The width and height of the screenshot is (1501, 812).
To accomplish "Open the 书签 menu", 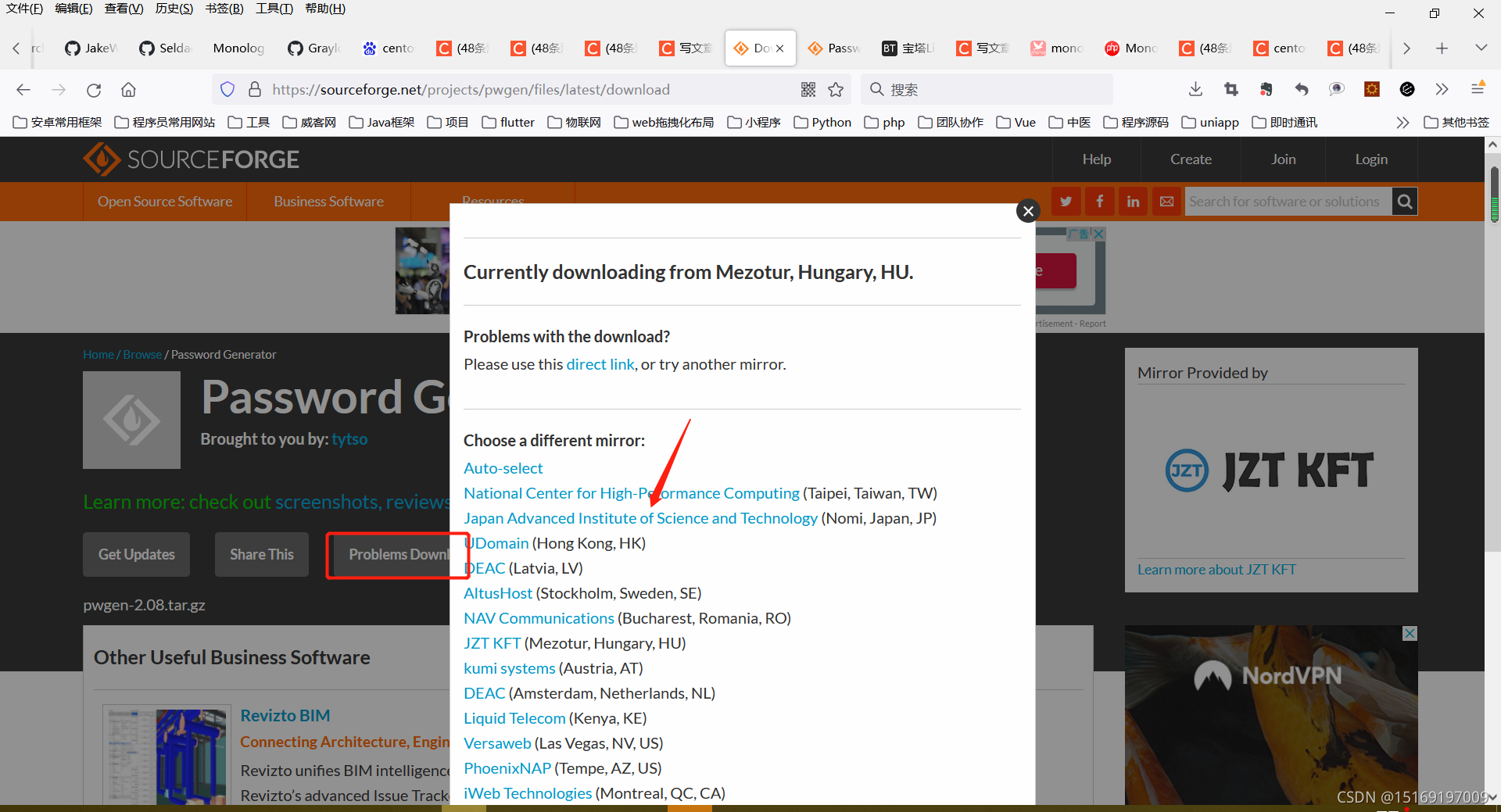I will pyautogui.click(x=224, y=9).
